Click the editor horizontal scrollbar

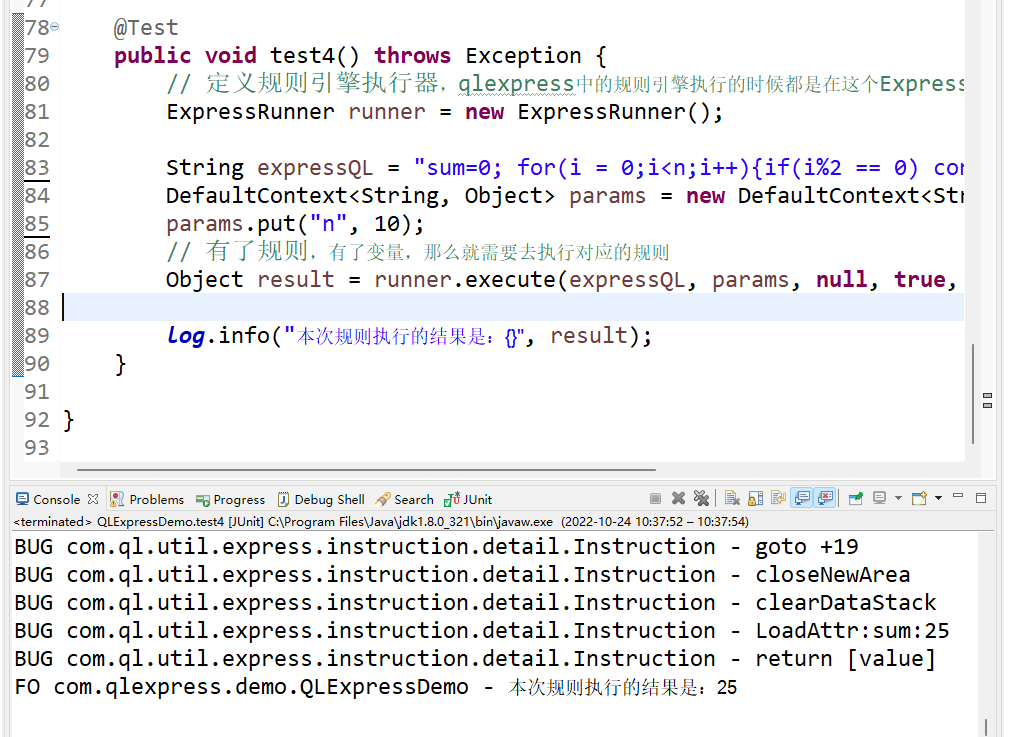(x=365, y=468)
